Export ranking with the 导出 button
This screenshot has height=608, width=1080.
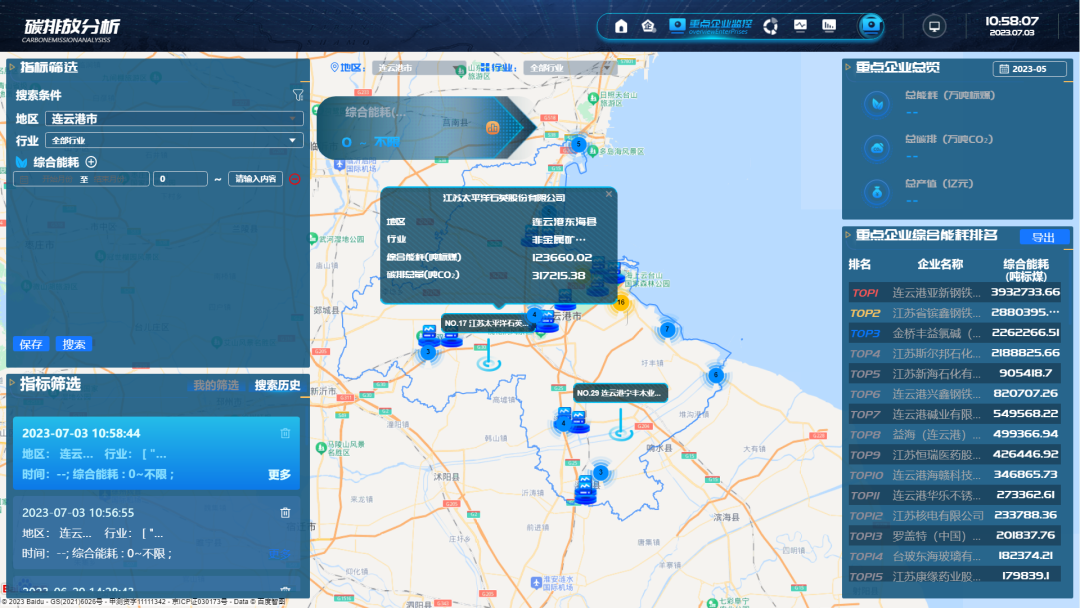1043,237
